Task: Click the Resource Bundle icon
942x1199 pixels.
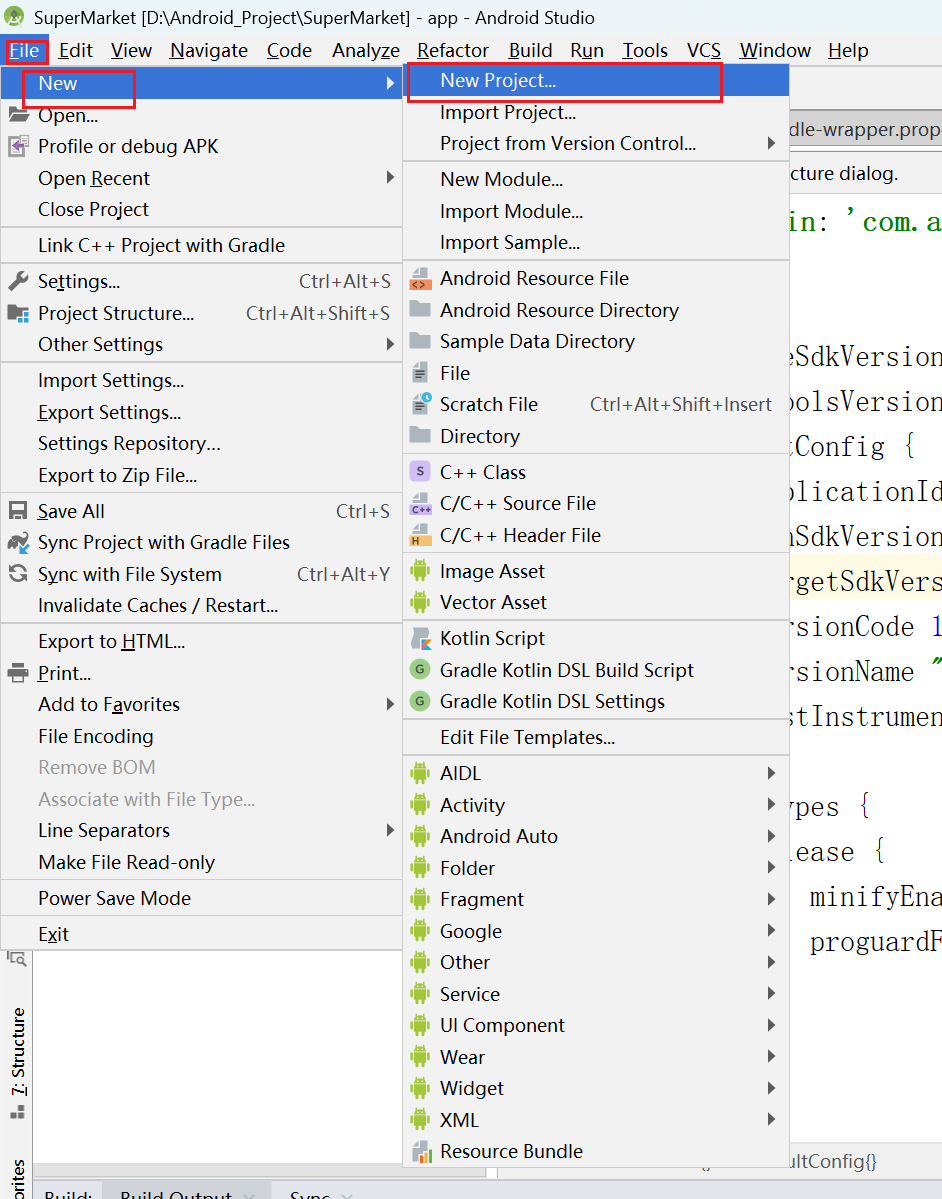Action: (x=421, y=1152)
